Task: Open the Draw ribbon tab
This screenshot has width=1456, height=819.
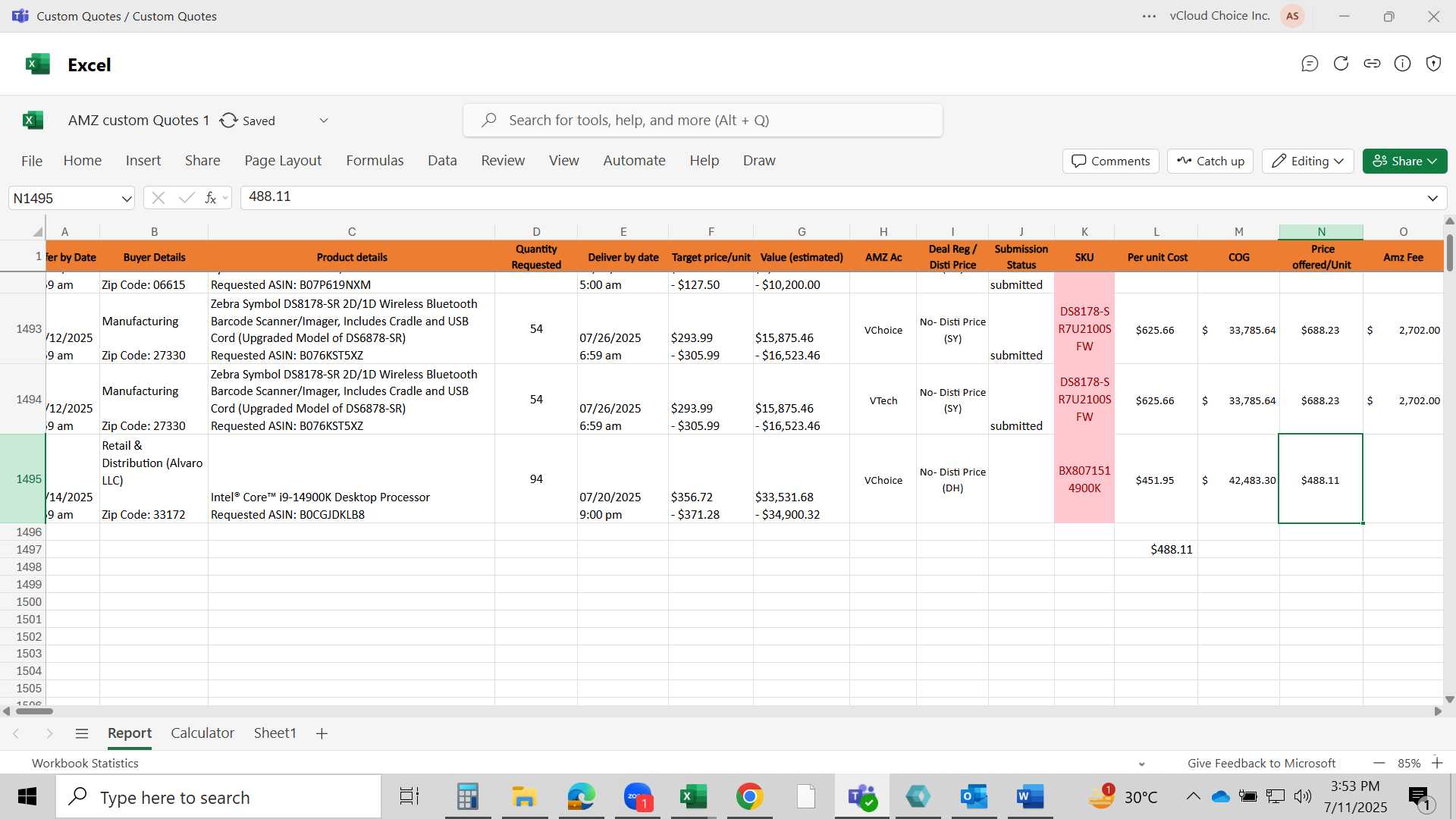Action: point(759,161)
